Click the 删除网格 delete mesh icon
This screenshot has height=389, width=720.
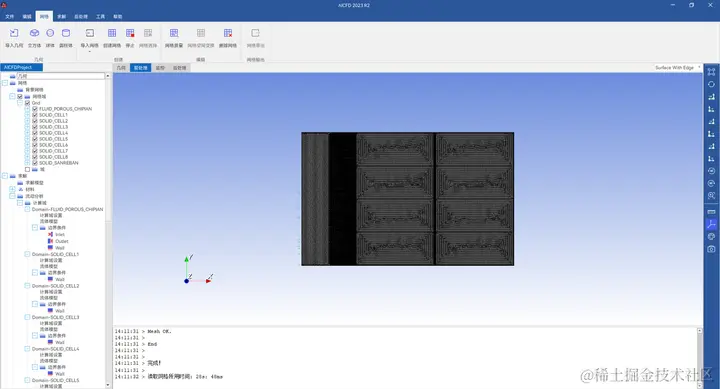(228, 34)
